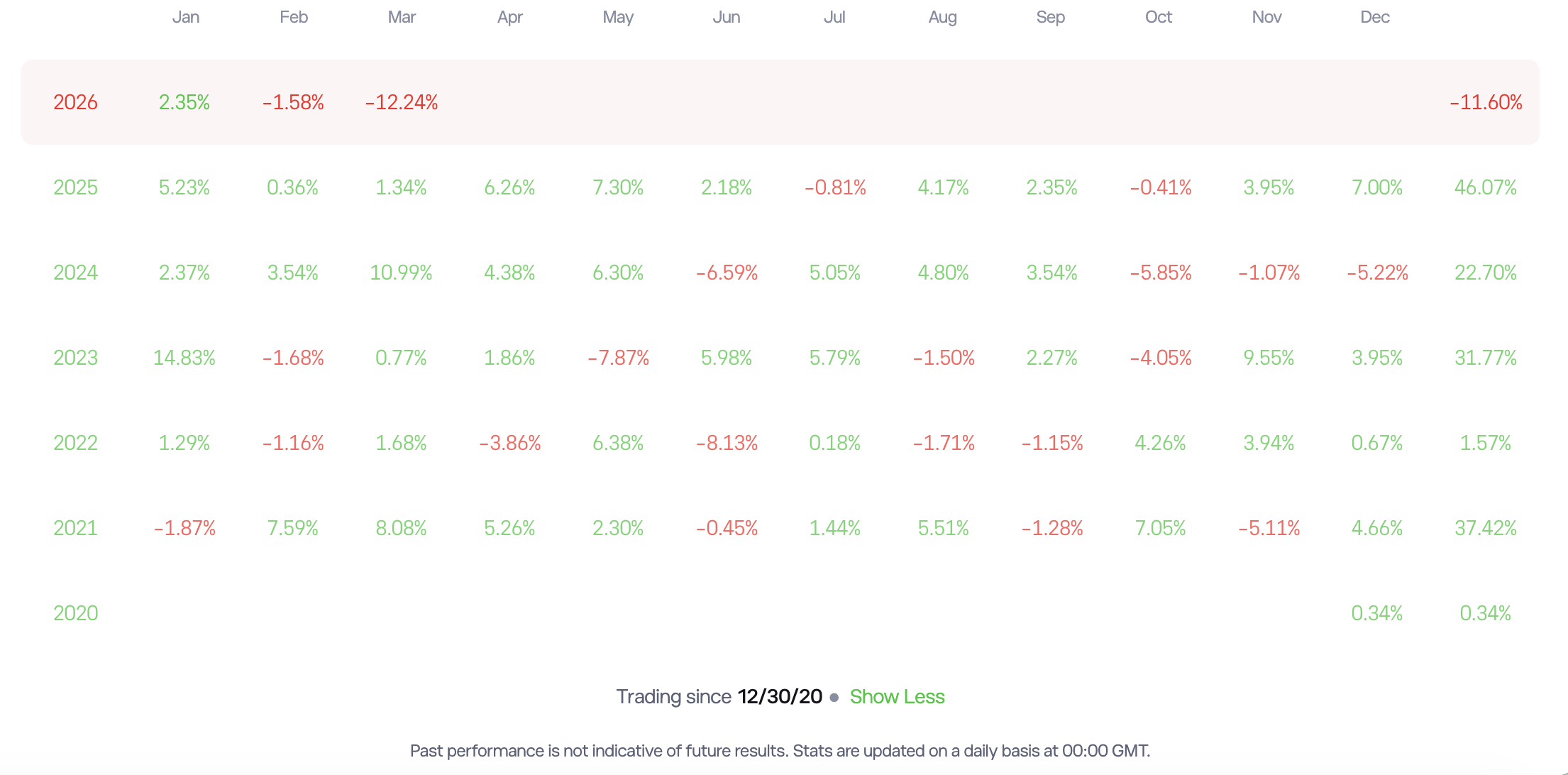The width and height of the screenshot is (1568, 775).
Task: Click the Sep column header
Action: pos(1050,17)
